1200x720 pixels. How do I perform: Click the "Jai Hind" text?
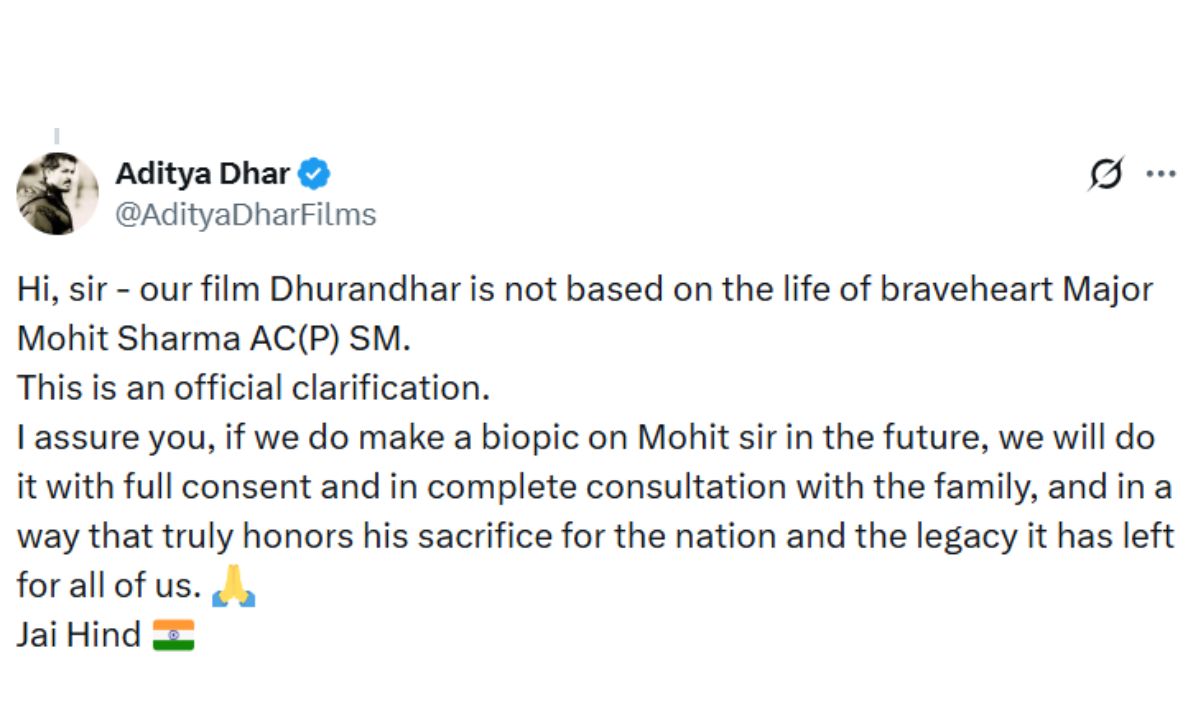[x=79, y=635]
